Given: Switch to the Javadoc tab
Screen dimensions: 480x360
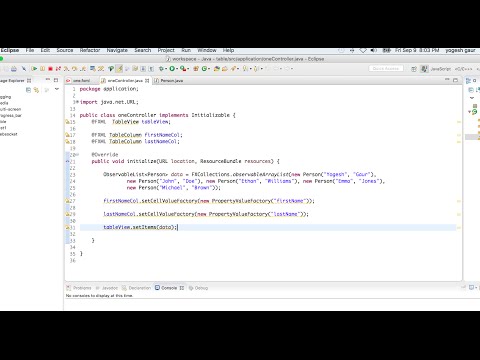Looking at the screenshot, I should pyautogui.click(x=107, y=288).
